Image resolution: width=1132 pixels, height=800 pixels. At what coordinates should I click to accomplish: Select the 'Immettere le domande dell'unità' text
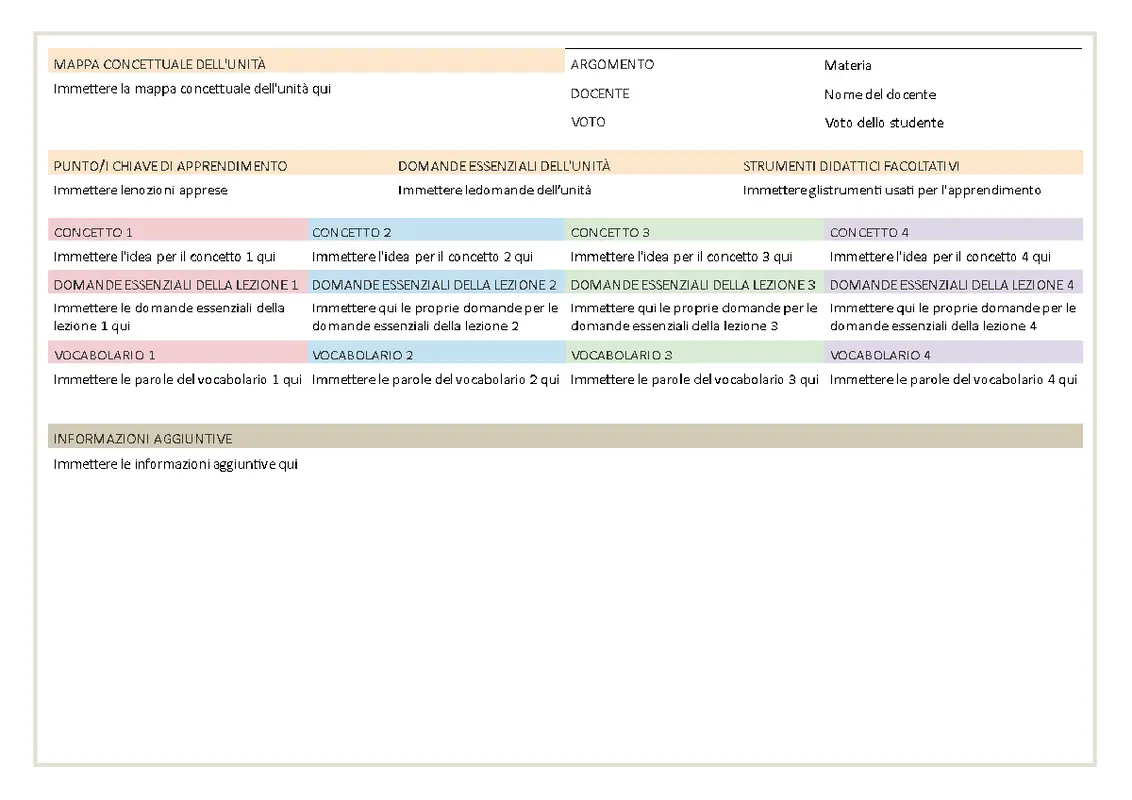pyautogui.click(x=494, y=190)
